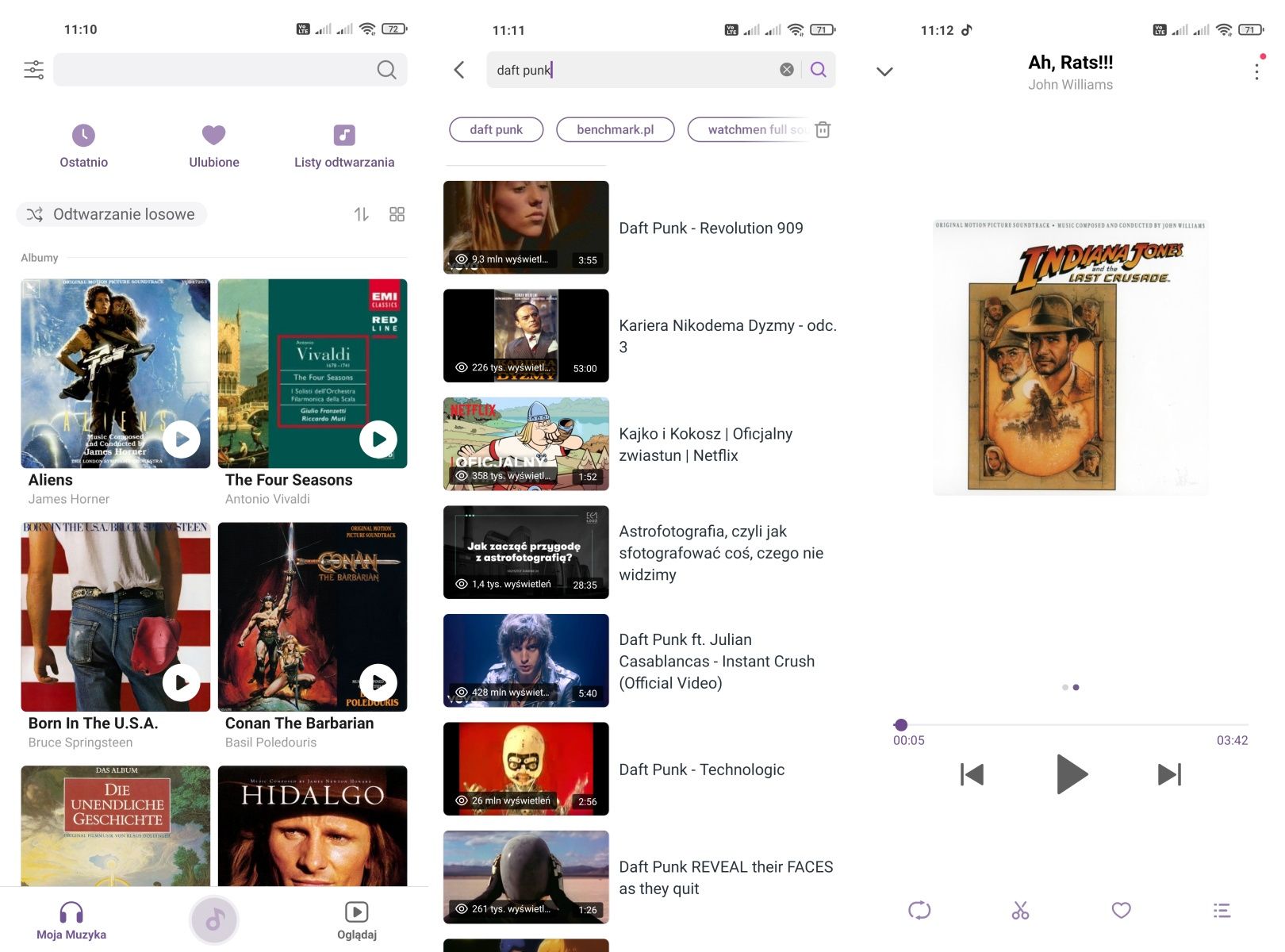This screenshot has height=952, width=1285.
Task: Tap the magnifier icon in the empty search bar
Action: pos(386,70)
